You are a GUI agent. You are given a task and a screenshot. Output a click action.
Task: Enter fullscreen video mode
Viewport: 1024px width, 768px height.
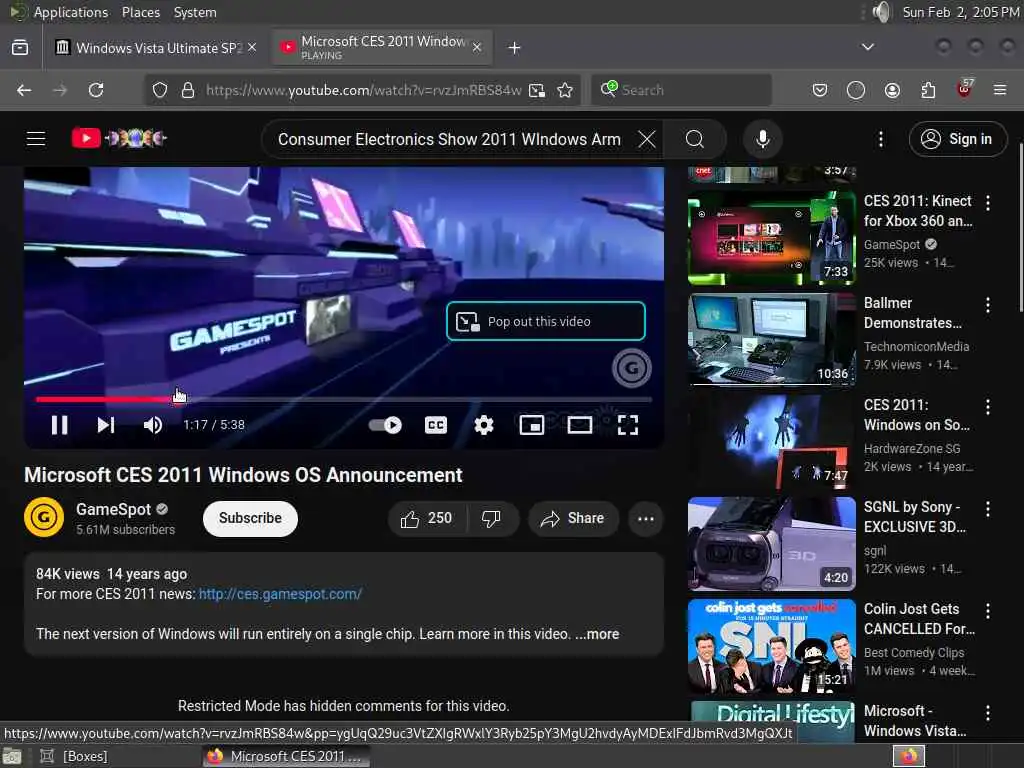[628, 425]
